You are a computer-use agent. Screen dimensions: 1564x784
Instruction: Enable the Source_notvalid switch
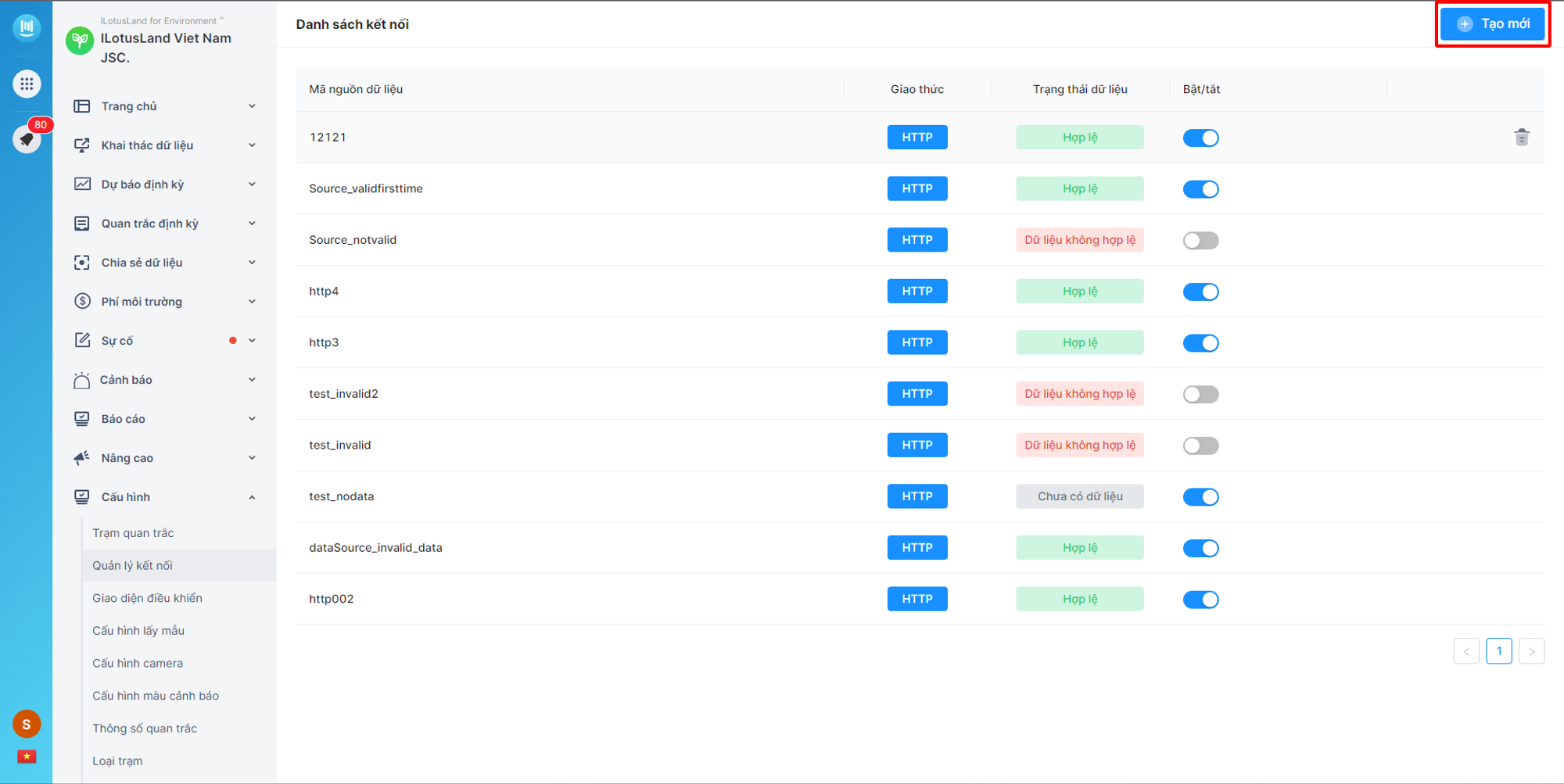(1201, 241)
